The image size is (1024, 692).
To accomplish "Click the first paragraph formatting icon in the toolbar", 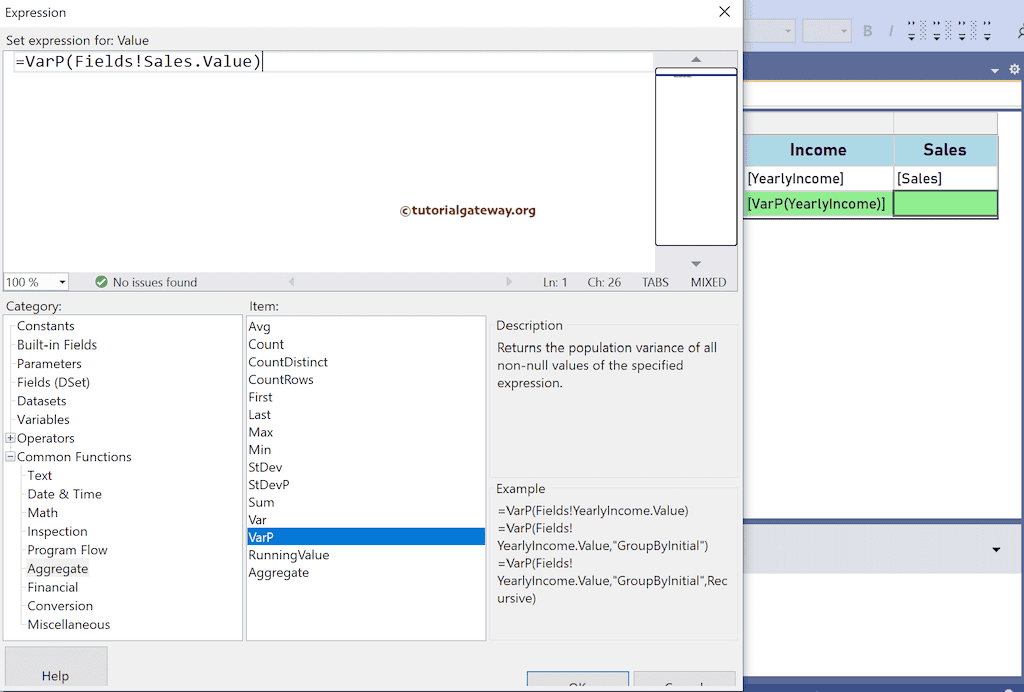I will pos(912,30).
